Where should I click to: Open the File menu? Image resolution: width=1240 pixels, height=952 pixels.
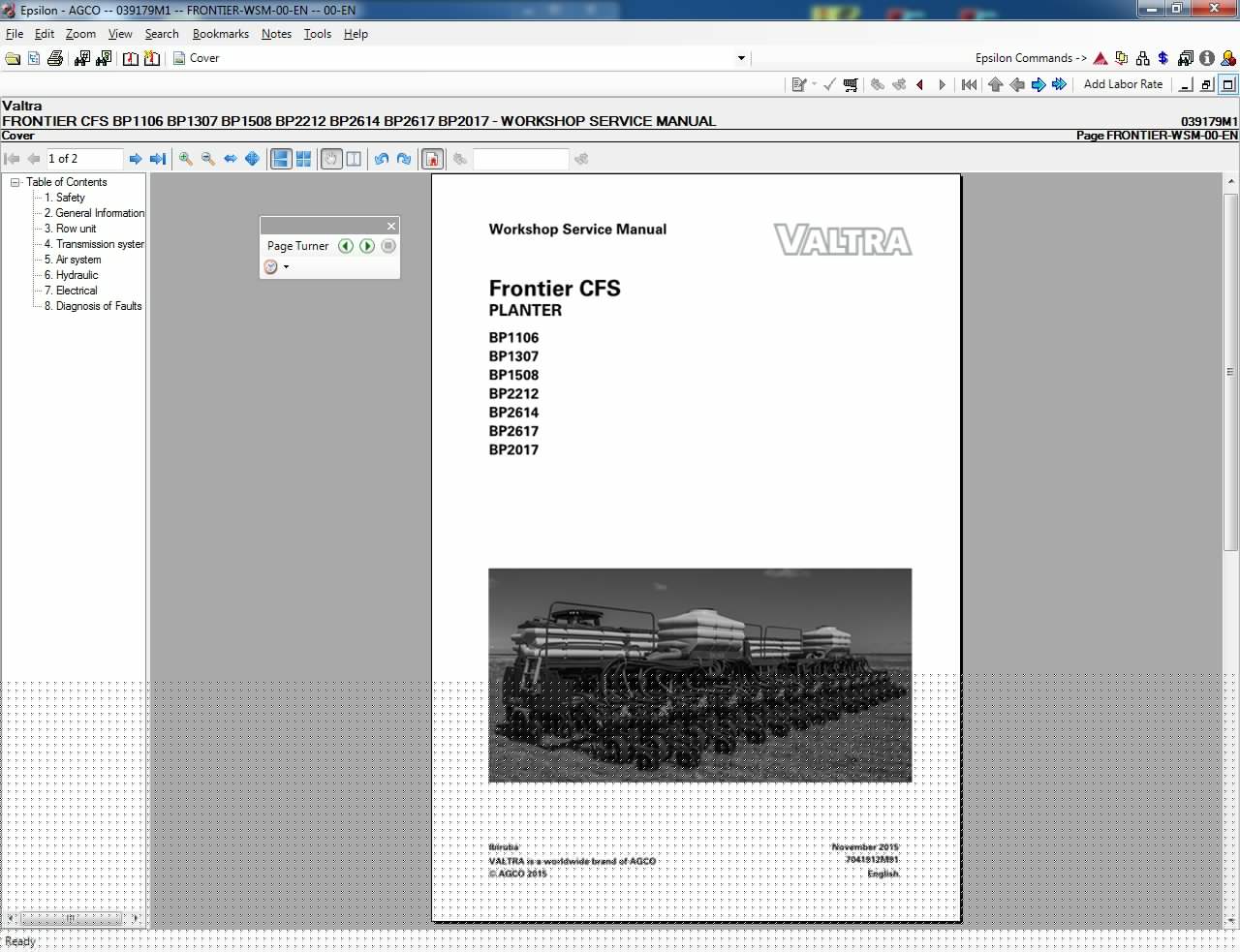[x=15, y=34]
